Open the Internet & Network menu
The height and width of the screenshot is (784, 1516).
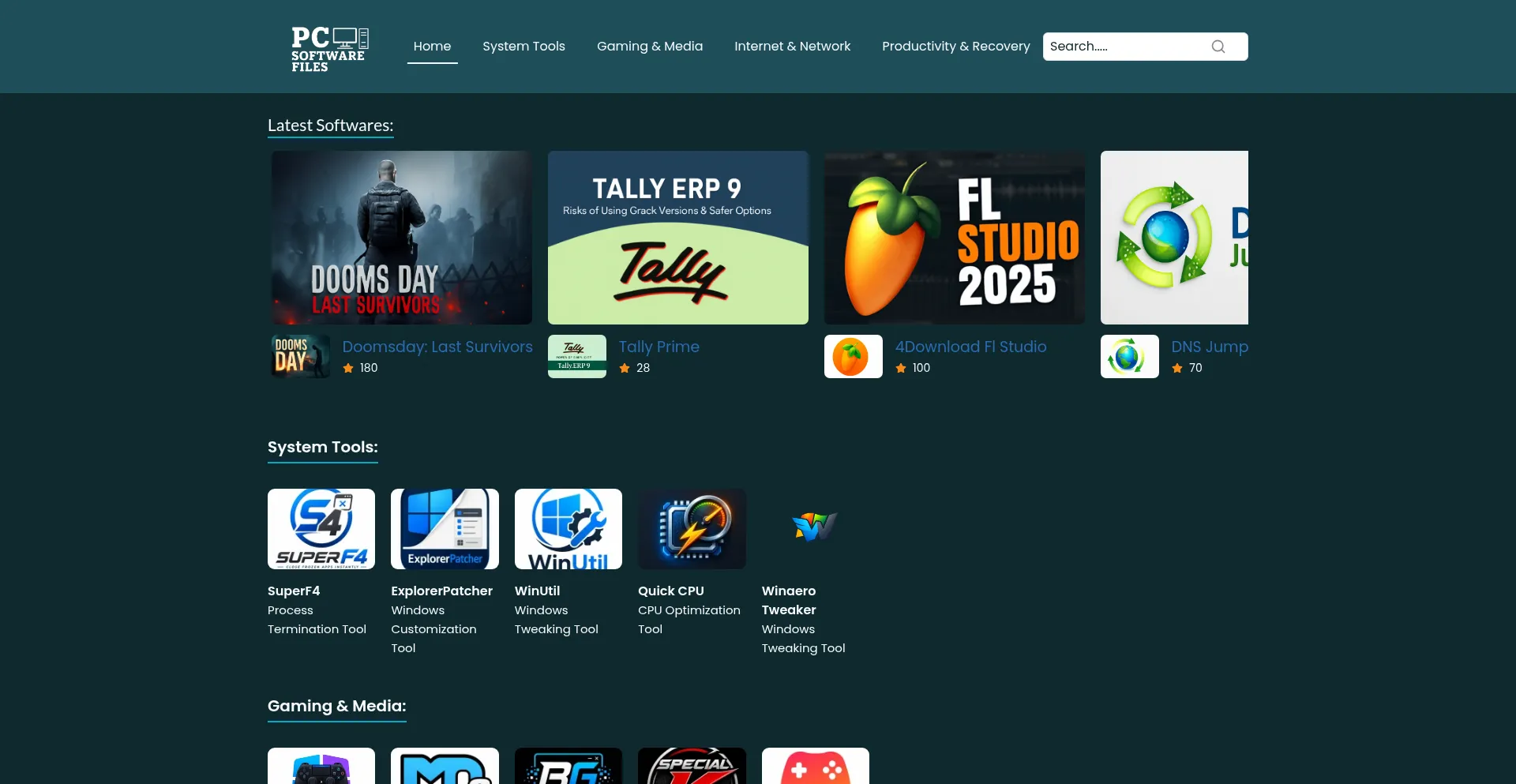click(793, 47)
